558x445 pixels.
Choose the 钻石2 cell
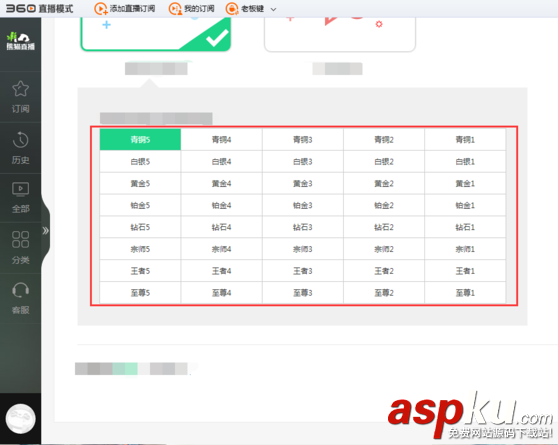click(384, 227)
